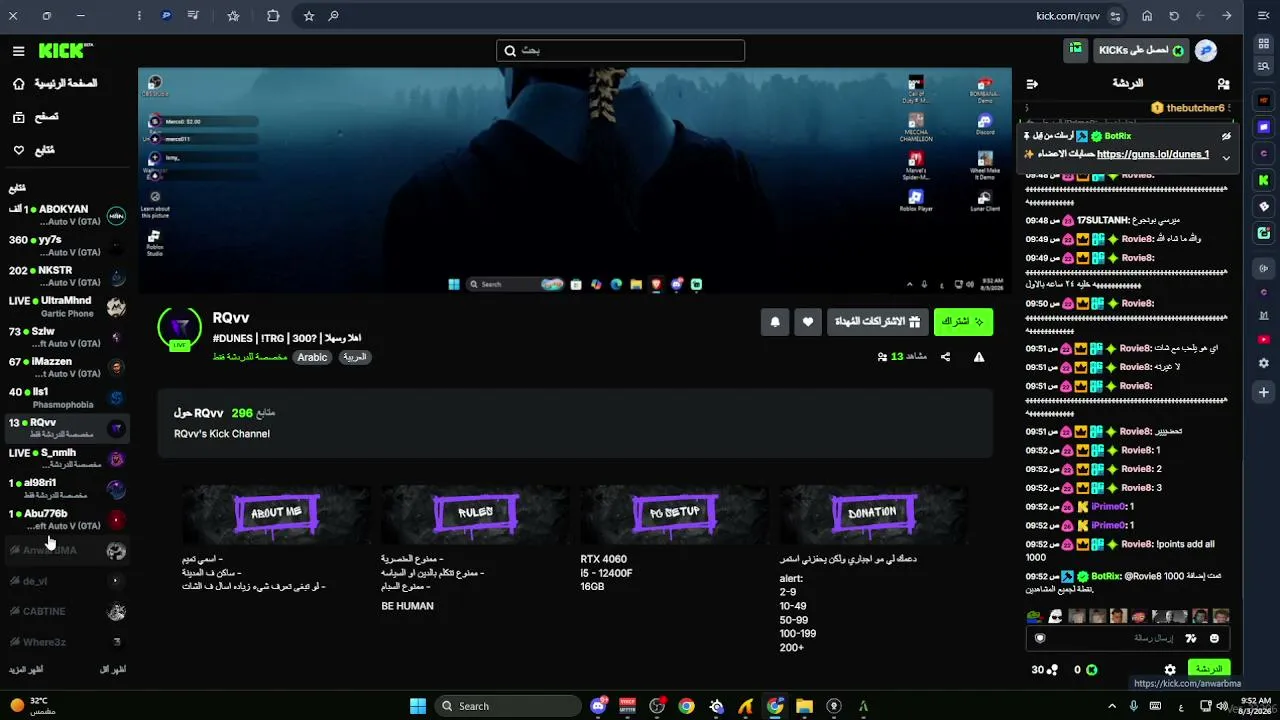Click the home page house icon in sidebar

18,84
